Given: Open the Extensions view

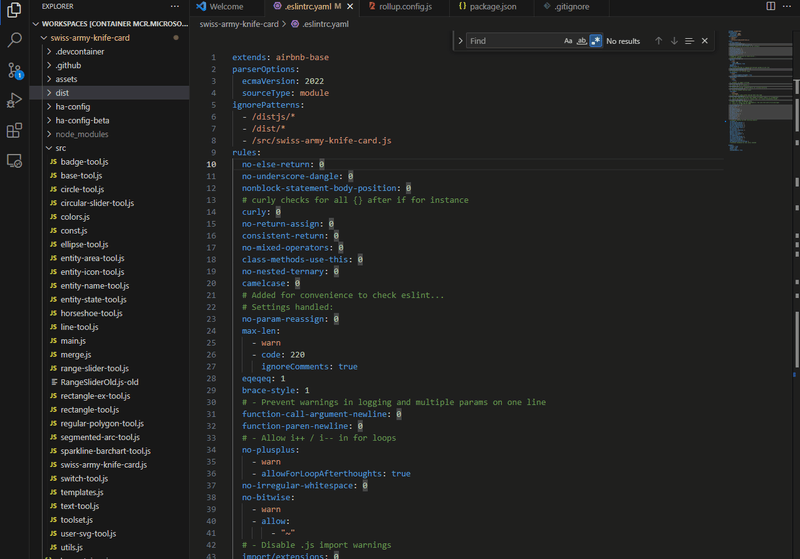Looking at the screenshot, I should [x=14, y=131].
